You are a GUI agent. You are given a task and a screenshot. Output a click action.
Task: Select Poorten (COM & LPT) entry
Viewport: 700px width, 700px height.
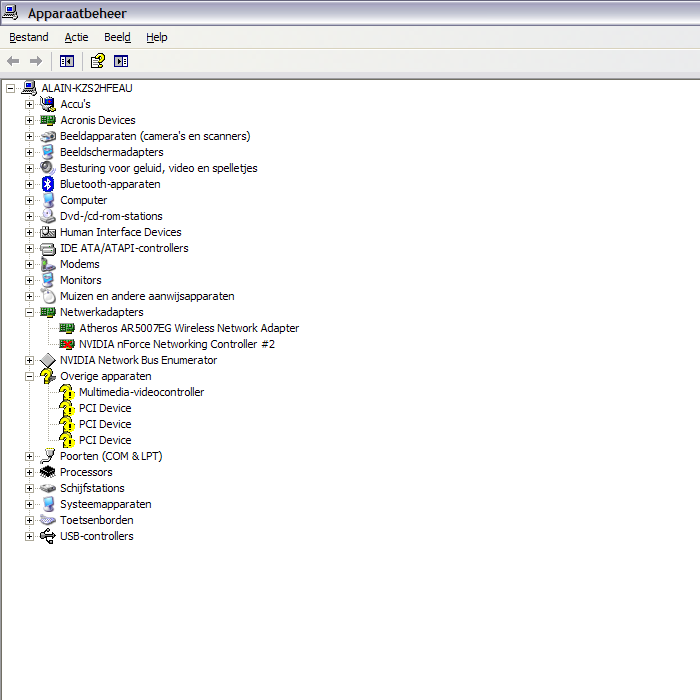pyautogui.click(x=110, y=456)
